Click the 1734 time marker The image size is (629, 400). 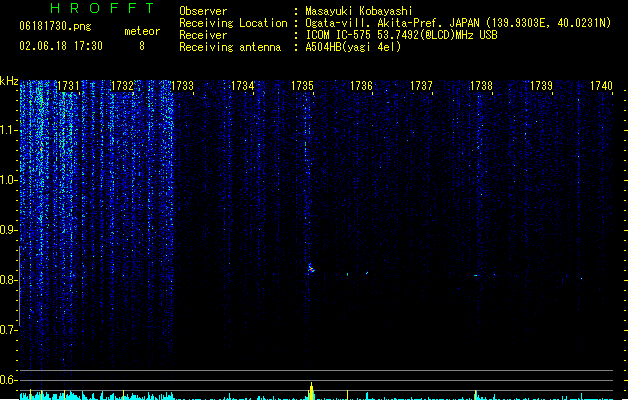pos(243,86)
